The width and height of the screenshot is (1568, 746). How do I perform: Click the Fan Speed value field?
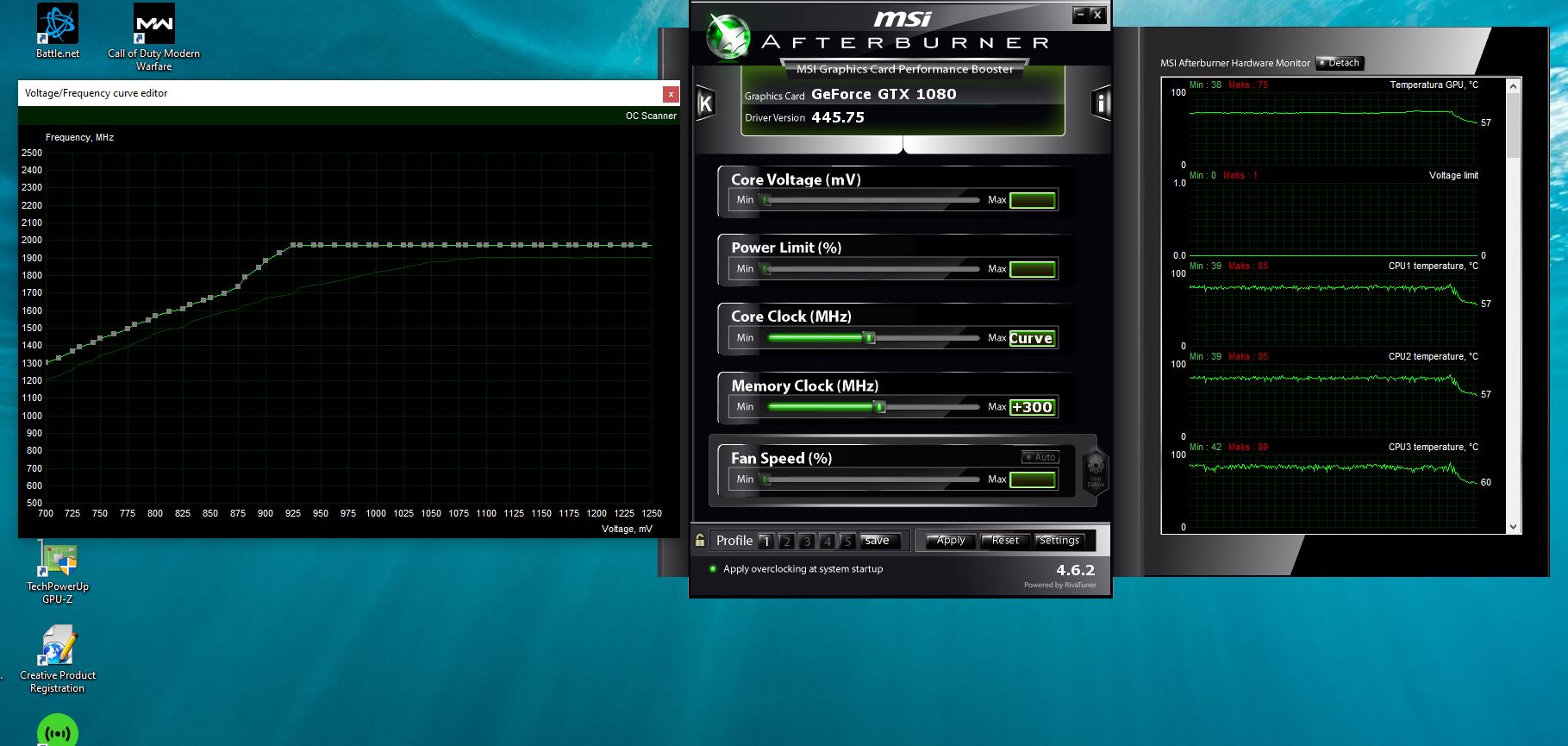(1033, 480)
